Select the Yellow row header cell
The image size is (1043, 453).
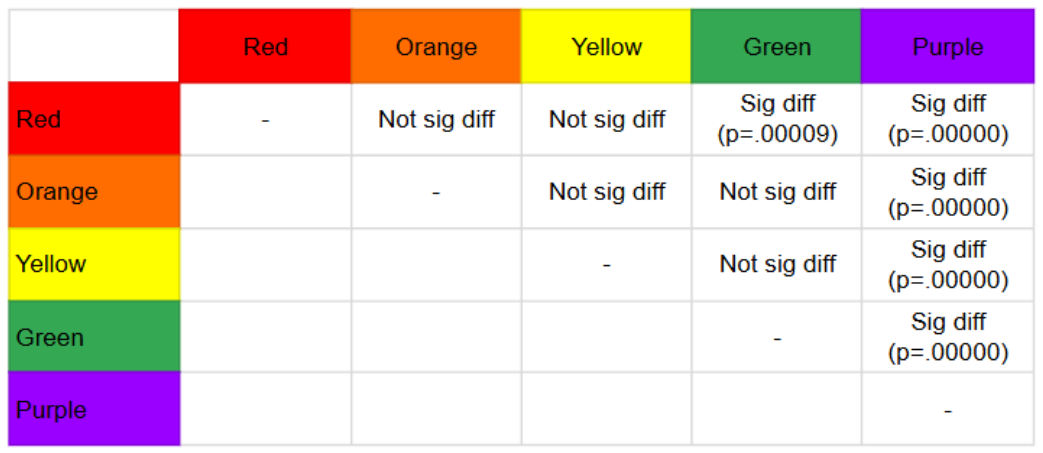click(x=94, y=264)
